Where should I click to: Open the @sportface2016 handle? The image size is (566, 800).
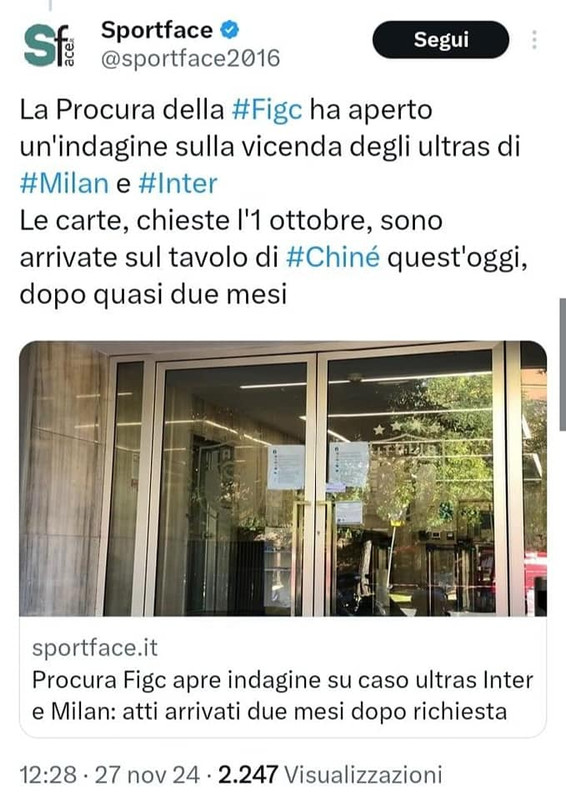pyautogui.click(x=190, y=58)
